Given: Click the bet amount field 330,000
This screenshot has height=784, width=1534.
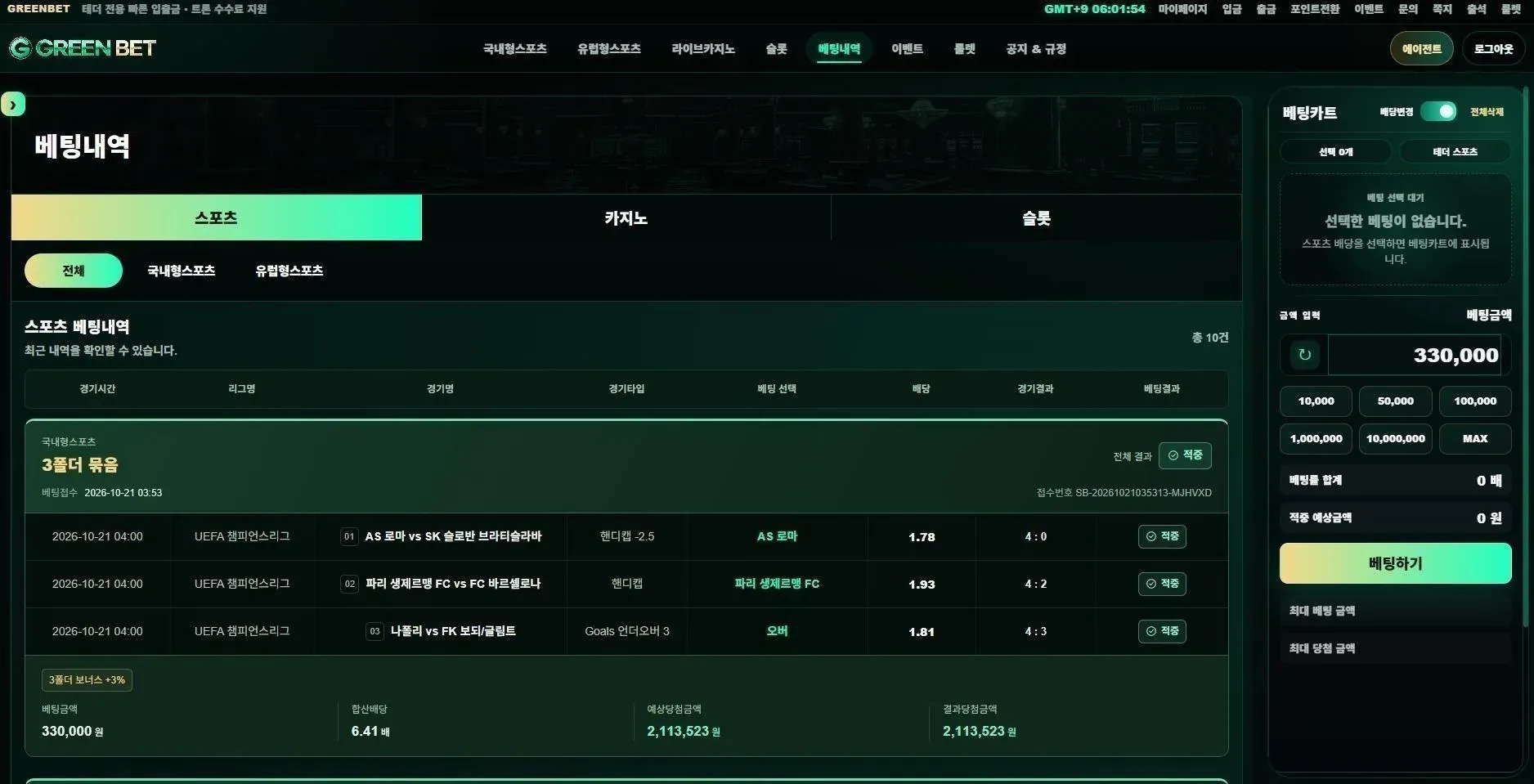Looking at the screenshot, I should click(x=1415, y=355).
